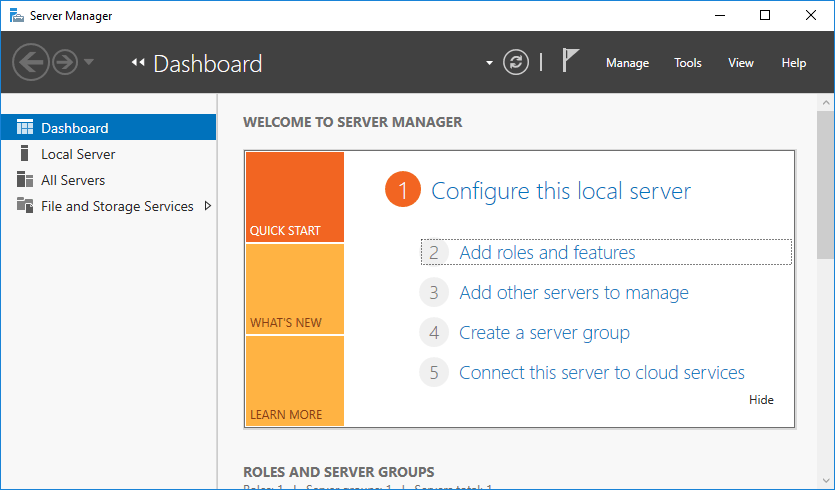Click the All Servers icon
Viewport: 835px width, 490px height.
coord(25,180)
